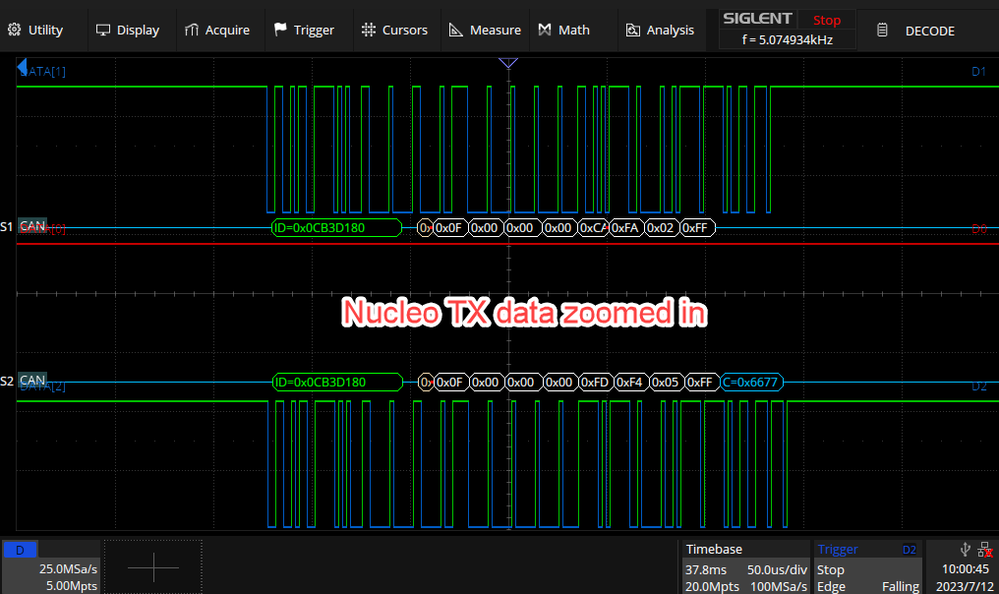Click the S1 decoded byte 0x02

click(661, 228)
